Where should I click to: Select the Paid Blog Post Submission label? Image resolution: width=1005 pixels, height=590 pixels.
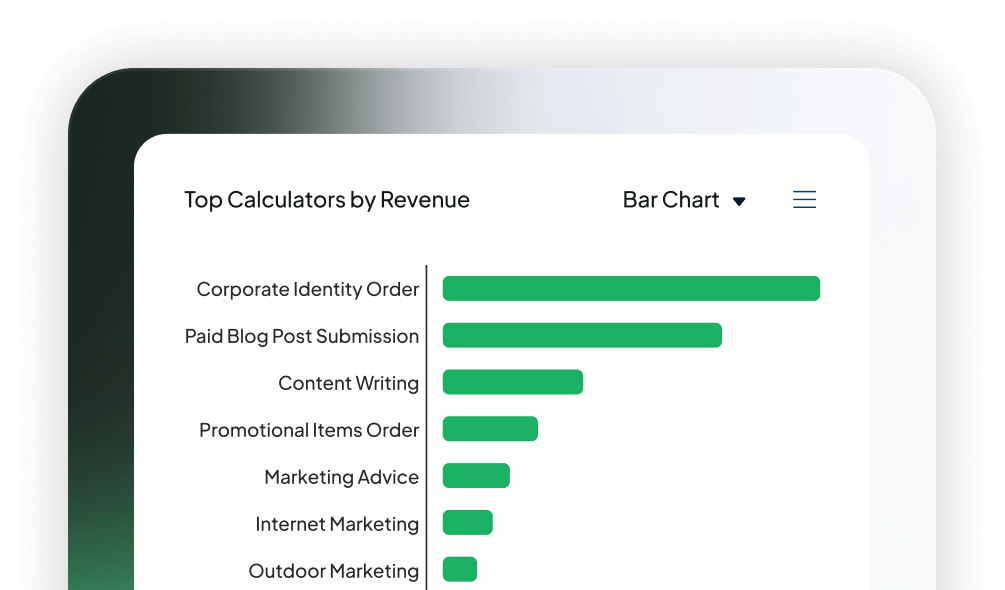pos(302,336)
